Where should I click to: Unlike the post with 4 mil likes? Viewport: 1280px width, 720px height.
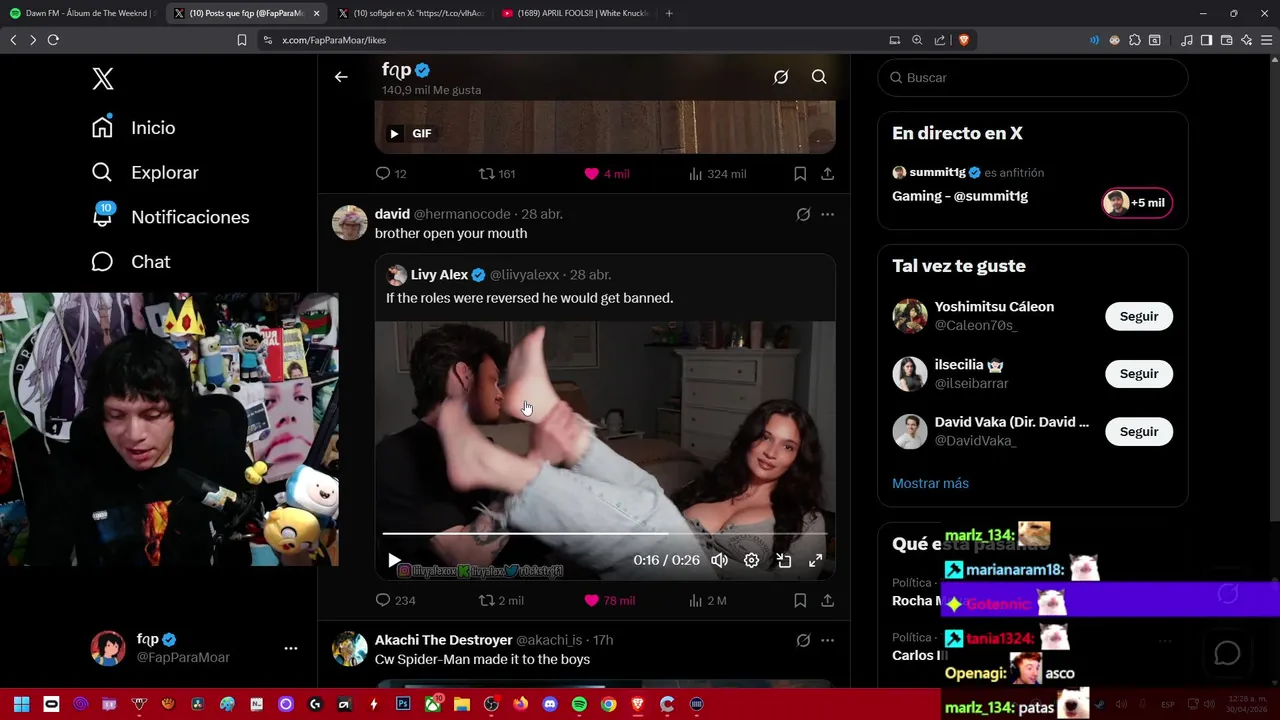[607, 173]
